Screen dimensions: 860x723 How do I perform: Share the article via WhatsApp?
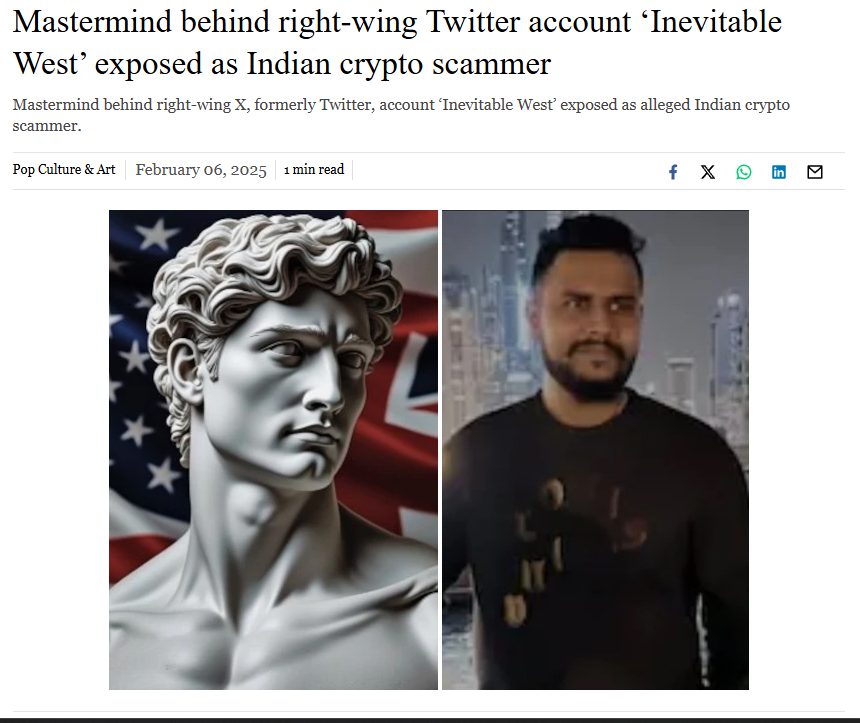pos(744,172)
